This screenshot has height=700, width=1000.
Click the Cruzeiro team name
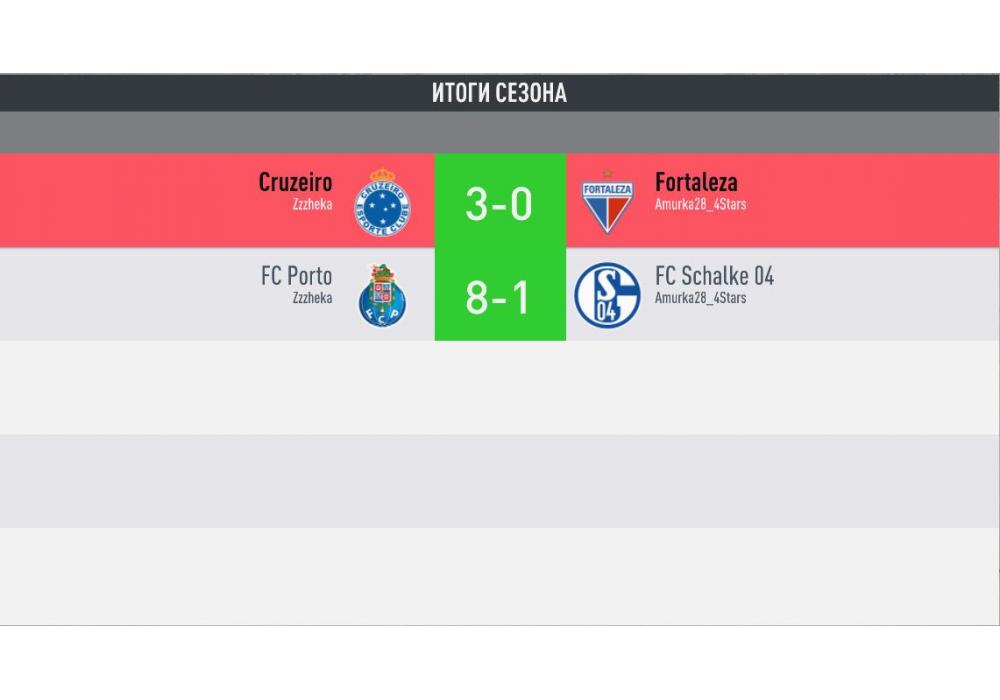(x=295, y=182)
